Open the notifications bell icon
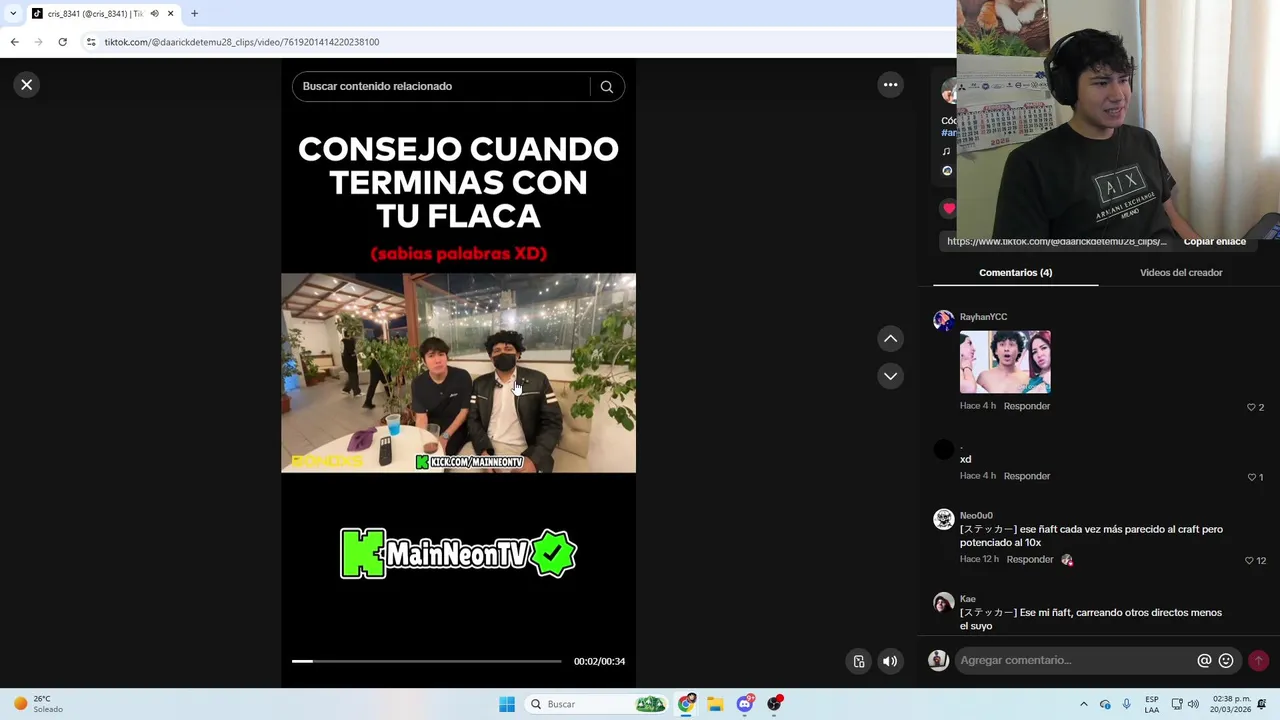Screen dimensions: 1280x720 point(1262,704)
